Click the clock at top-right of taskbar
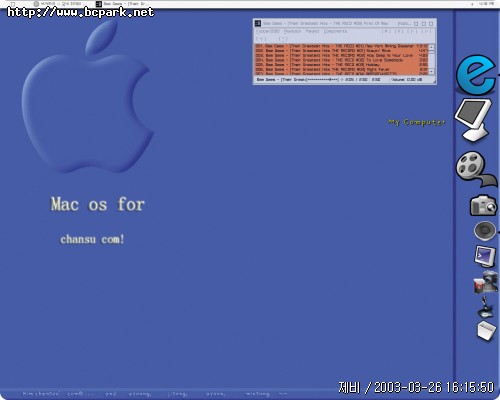The image size is (500, 400). (x=486, y=4)
